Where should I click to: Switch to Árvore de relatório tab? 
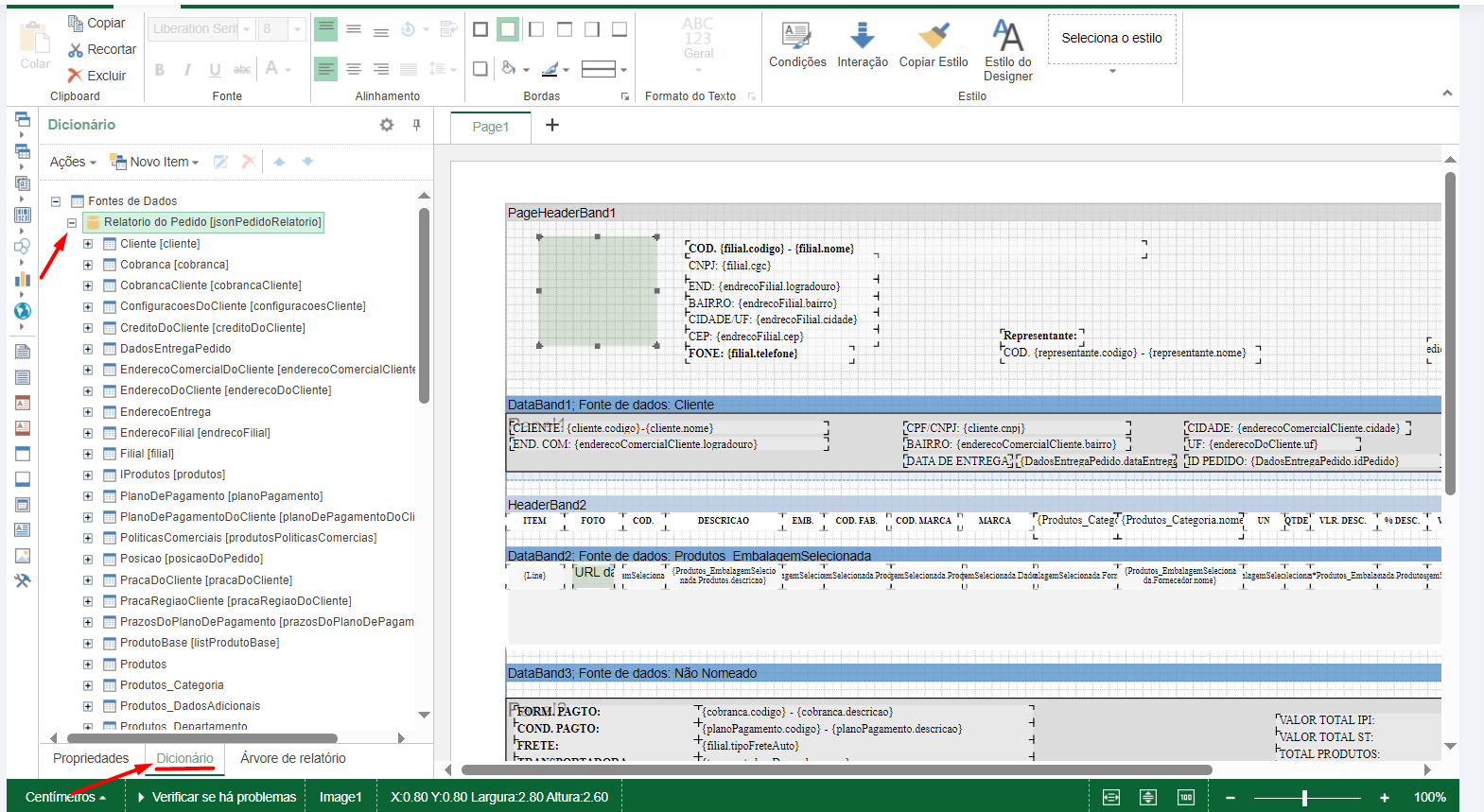click(x=292, y=758)
